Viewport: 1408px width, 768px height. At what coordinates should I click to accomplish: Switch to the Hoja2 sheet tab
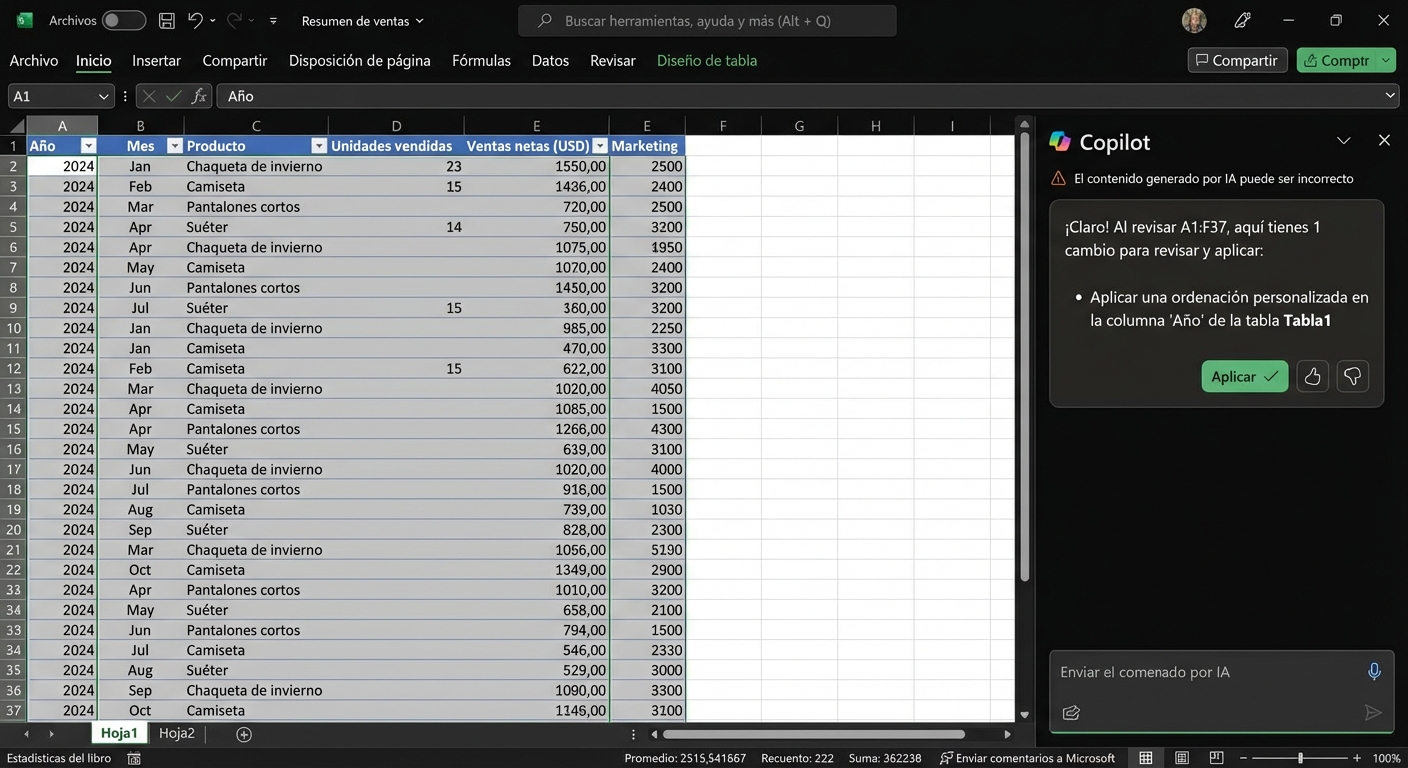[x=177, y=733]
